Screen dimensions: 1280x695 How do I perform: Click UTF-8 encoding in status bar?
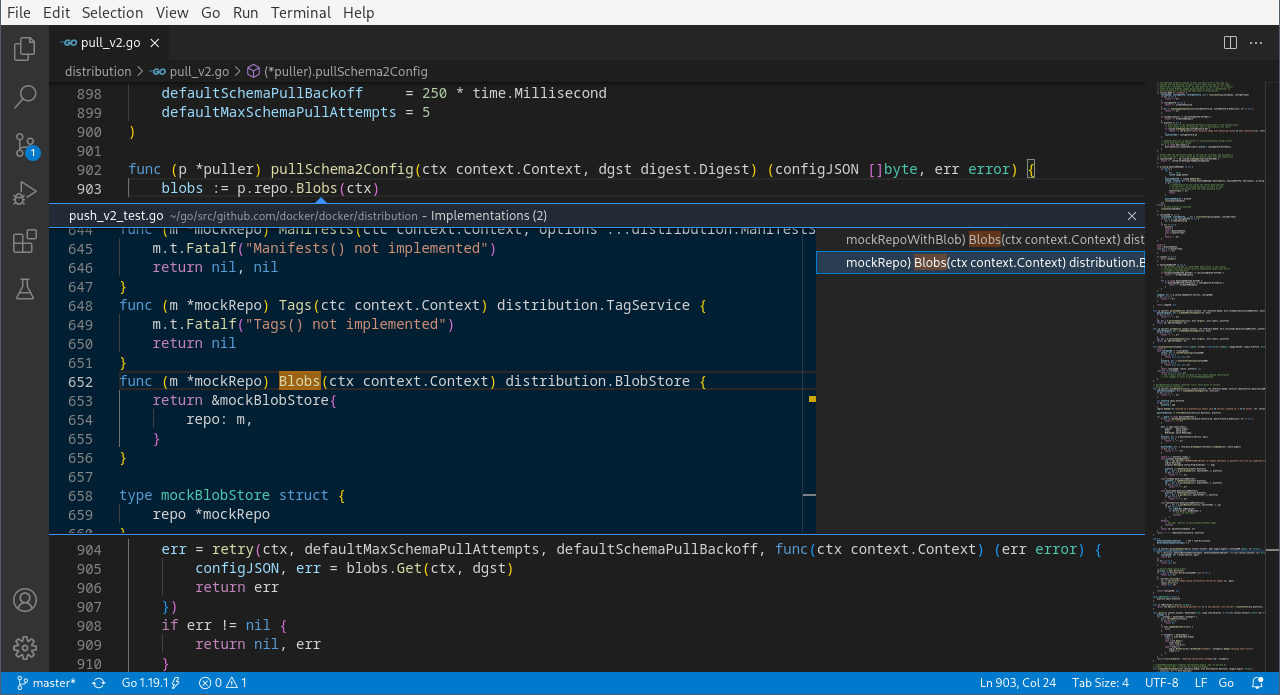(1162, 683)
